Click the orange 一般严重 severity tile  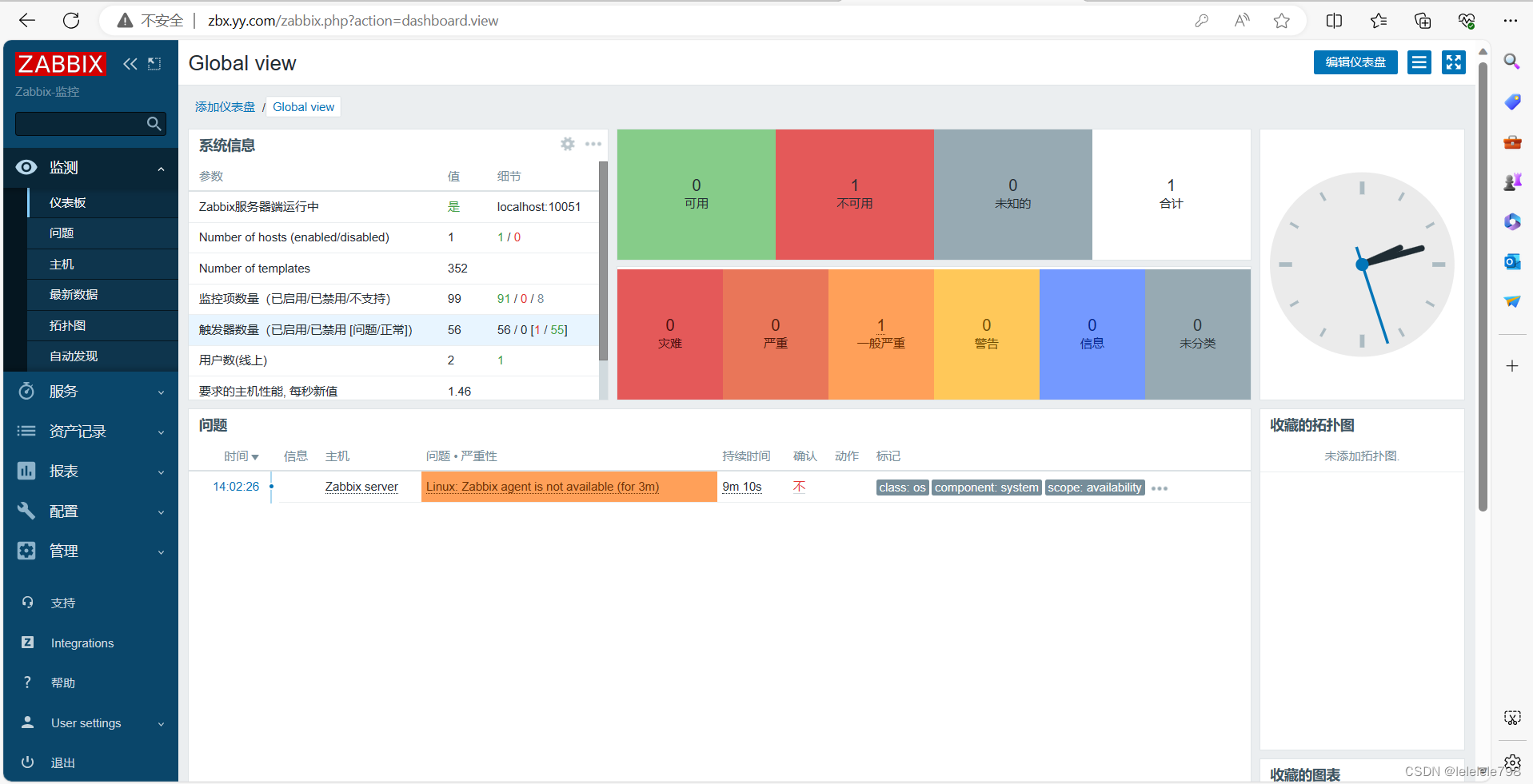[x=880, y=334]
